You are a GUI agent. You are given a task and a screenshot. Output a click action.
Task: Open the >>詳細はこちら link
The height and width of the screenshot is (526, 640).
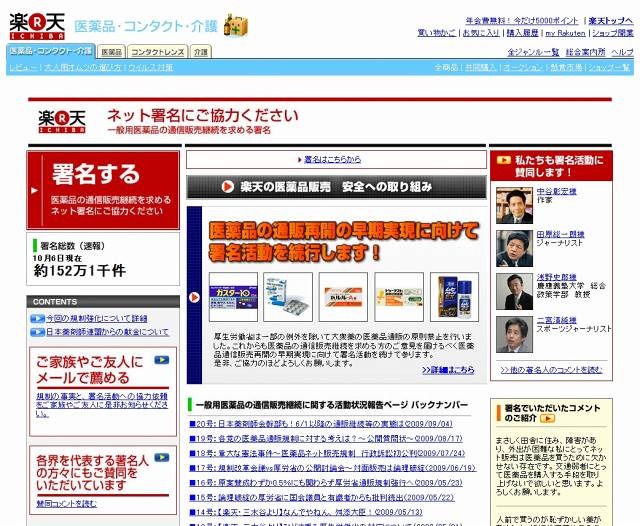[448, 370]
